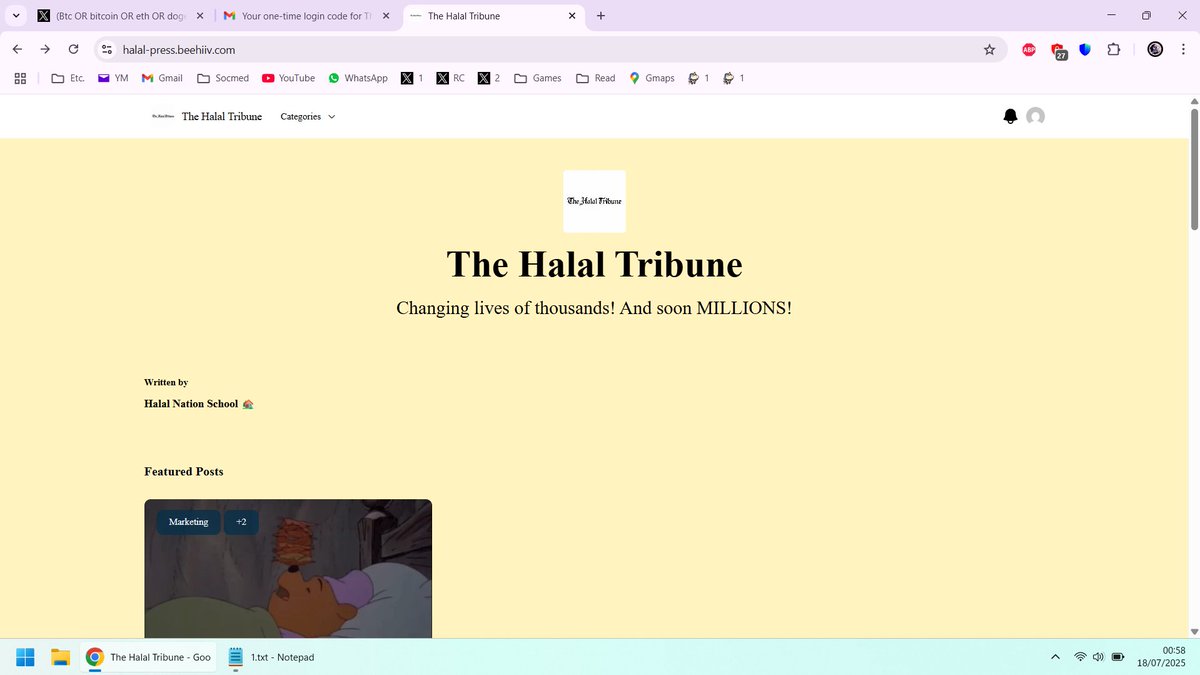The width and height of the screenshot is (1200, 675).
Task: Open the Games bookmarks folder
Action: 538,78
